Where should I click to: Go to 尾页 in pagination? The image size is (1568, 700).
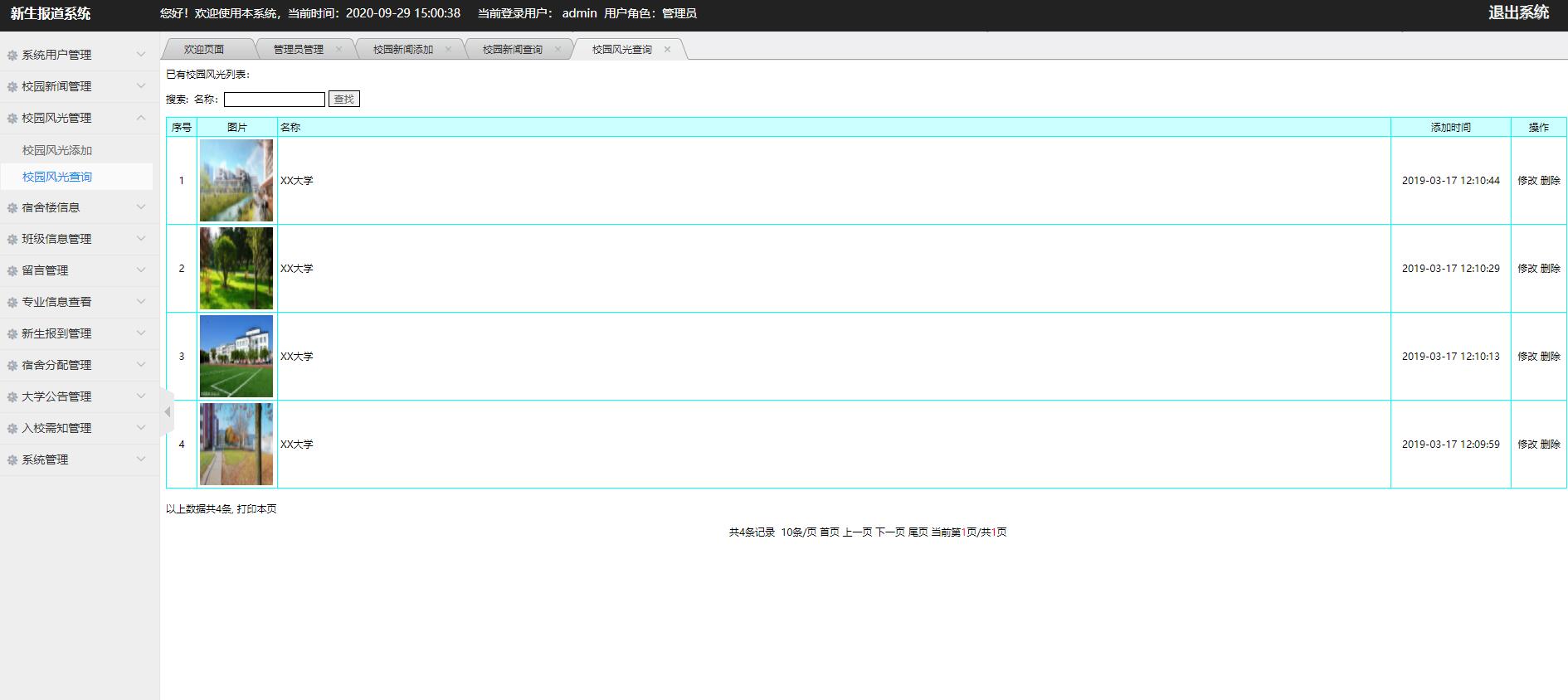pos(918,532)
